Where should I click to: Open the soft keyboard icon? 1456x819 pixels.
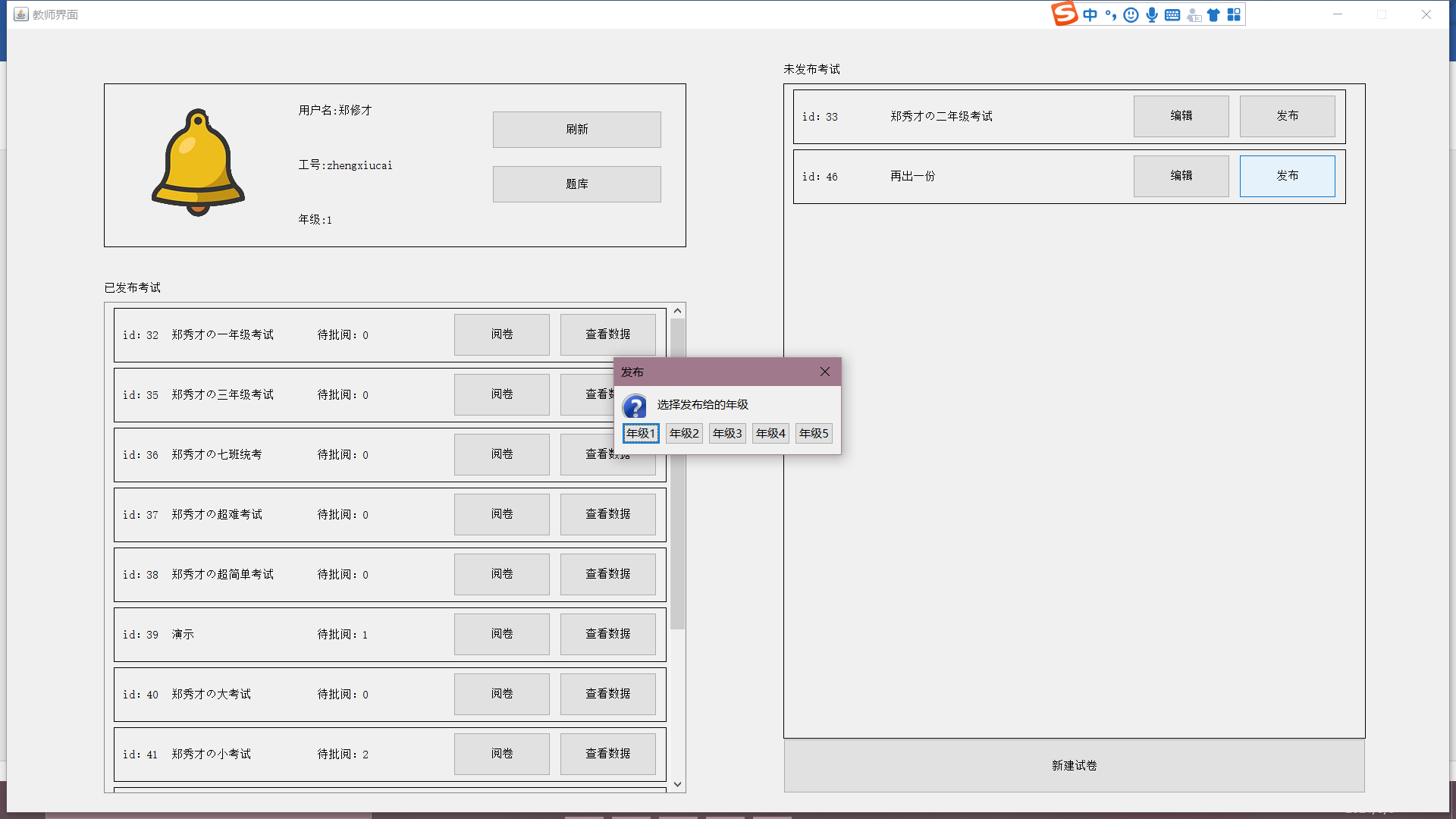(x=1172, y=15)
